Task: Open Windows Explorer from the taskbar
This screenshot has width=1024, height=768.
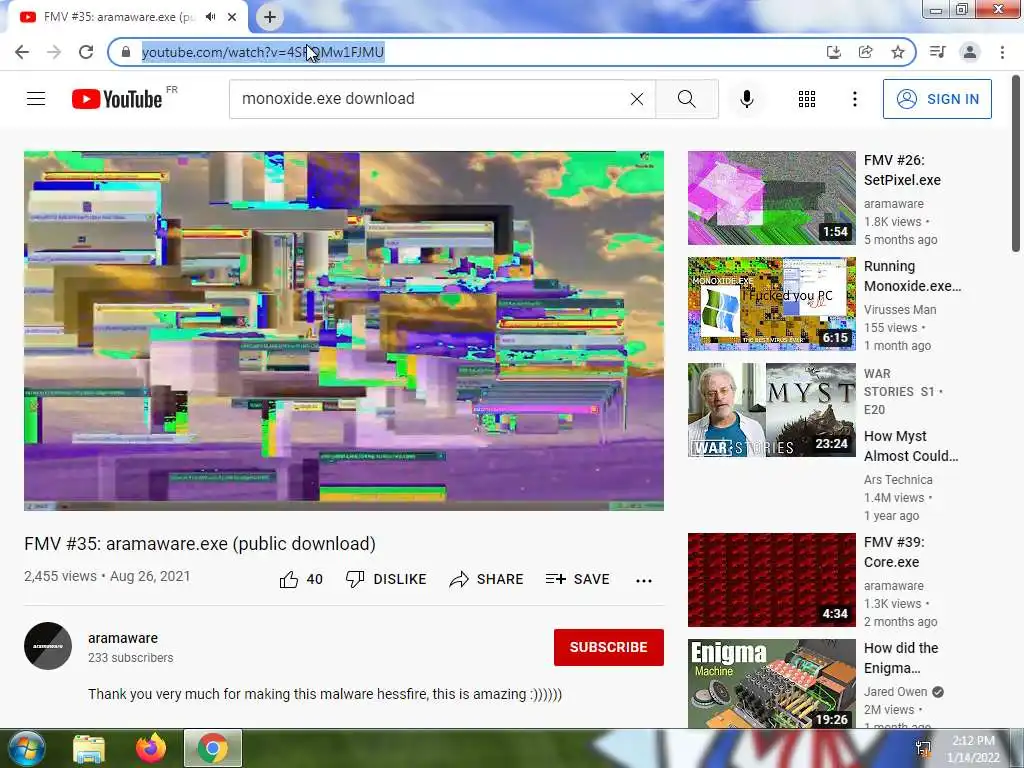Action: [x=89, y=748]
